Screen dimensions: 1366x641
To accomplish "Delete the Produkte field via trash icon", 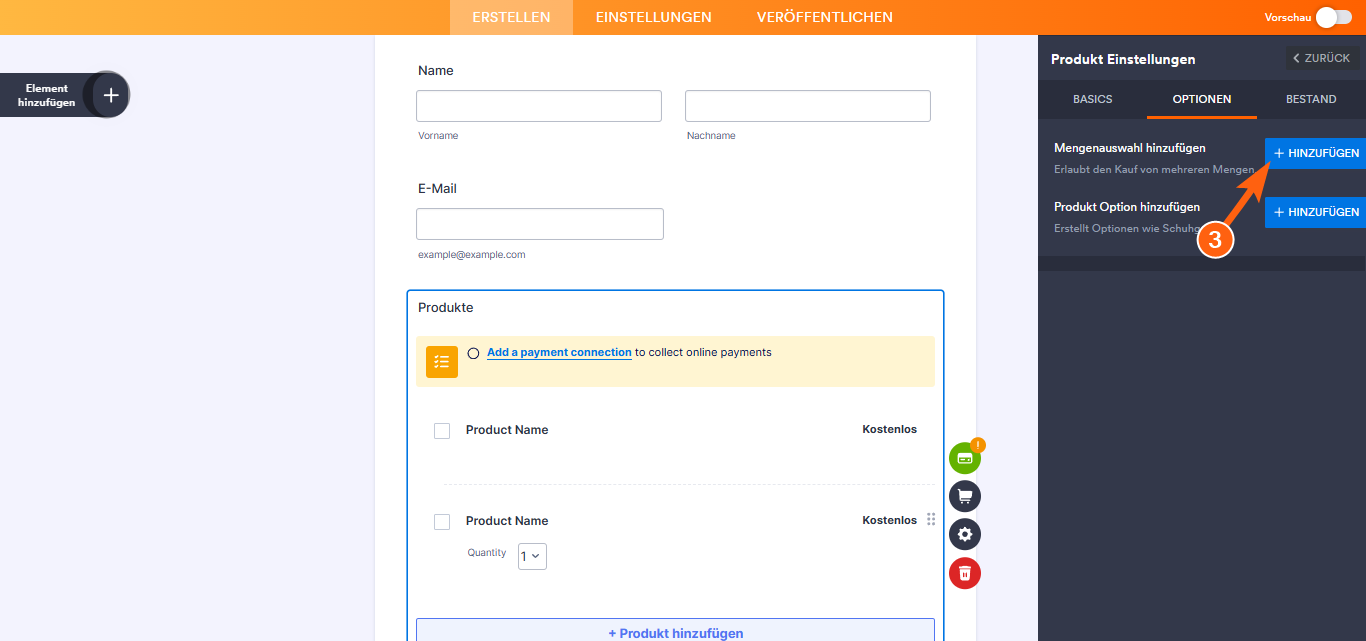I will tap(965, 573).
